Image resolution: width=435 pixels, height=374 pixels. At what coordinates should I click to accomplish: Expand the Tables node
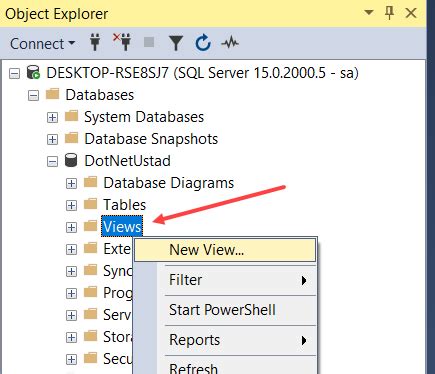(71, 205)
